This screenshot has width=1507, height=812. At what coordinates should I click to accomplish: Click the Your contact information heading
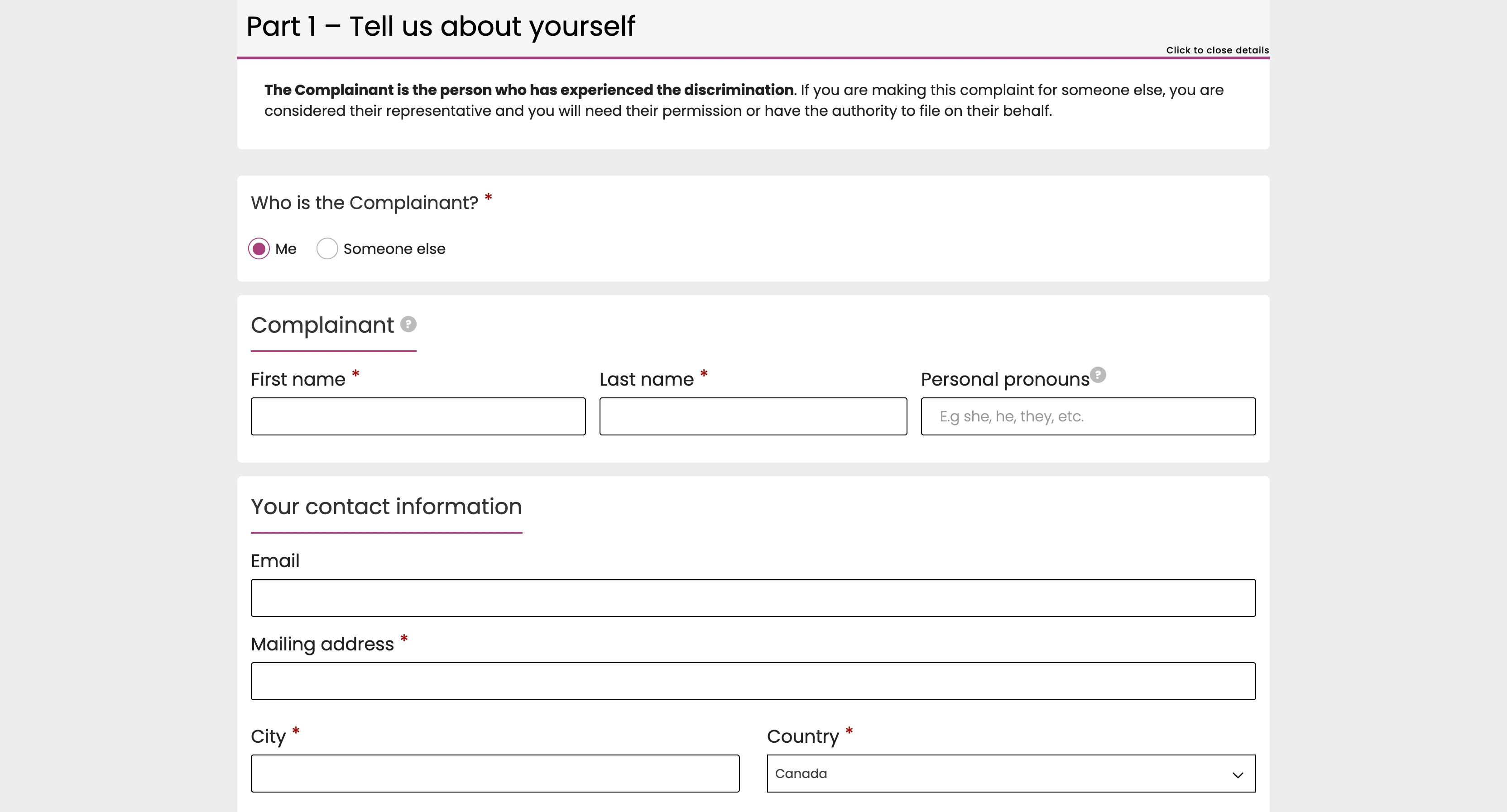386,506
